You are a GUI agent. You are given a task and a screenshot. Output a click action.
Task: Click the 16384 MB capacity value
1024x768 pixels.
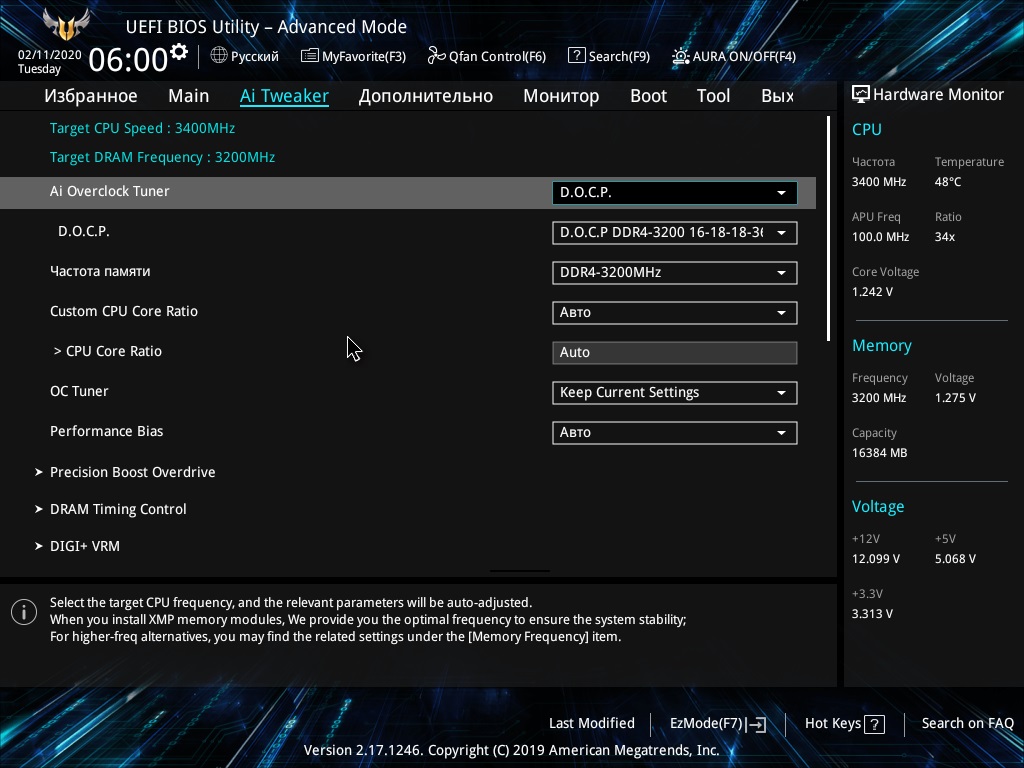pos(880,453)
